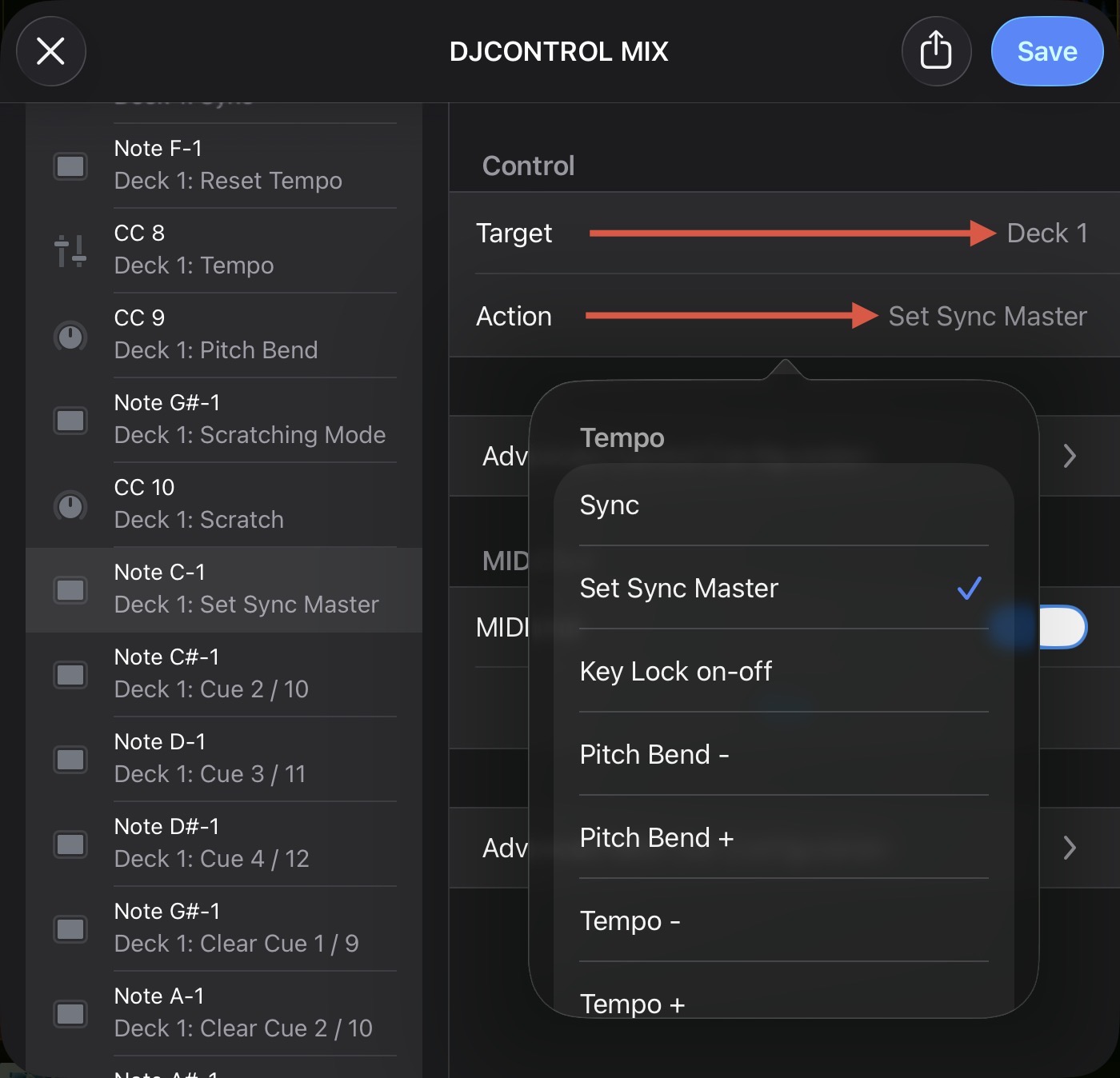Select the knob icon for Deck 1: Scratch

70,505
